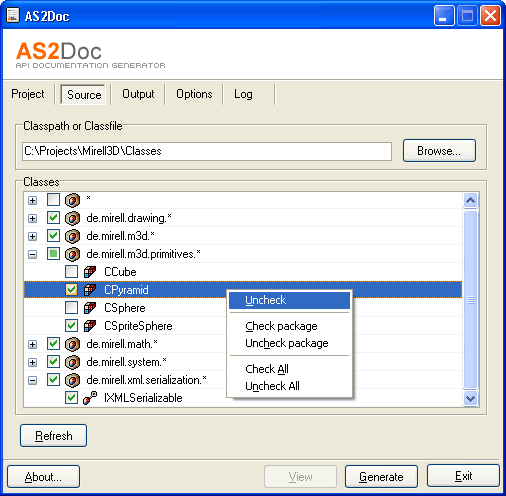Expand the * root package node
Screen dimensions: 506x496
tap(32, 201)
